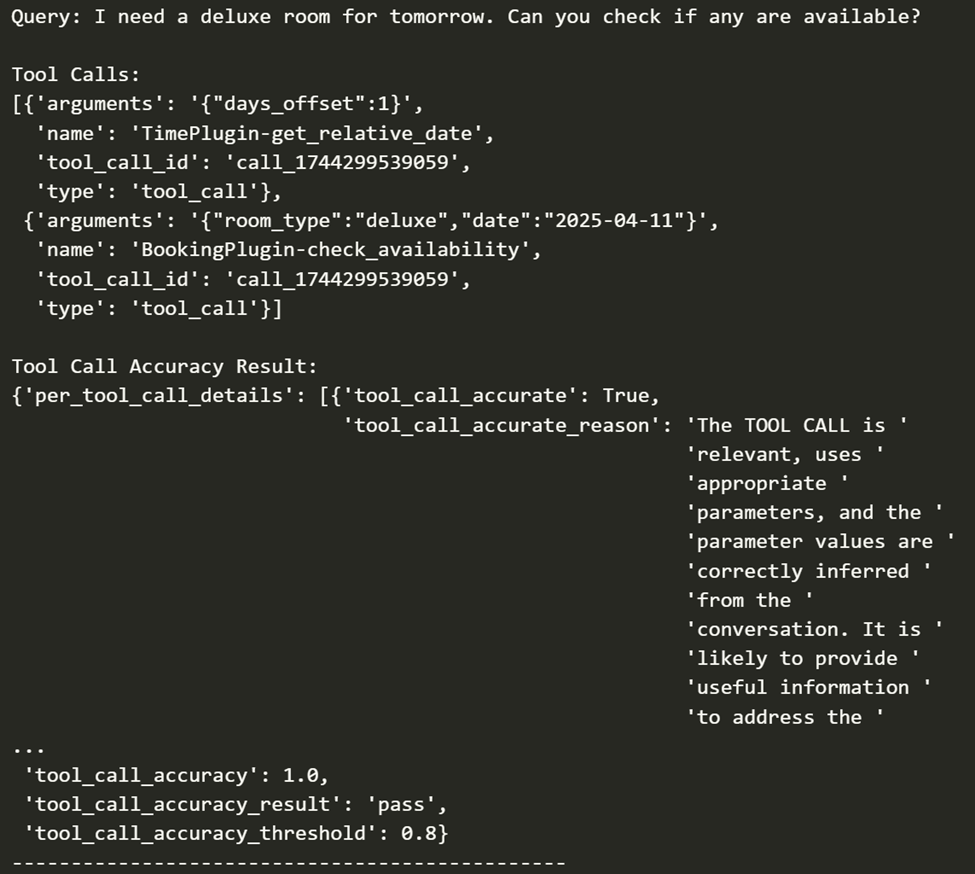The height and width of the screenshot is (874, 975).
Task: Click the 'Tool Calls:' heading
Action: (76, 75)
